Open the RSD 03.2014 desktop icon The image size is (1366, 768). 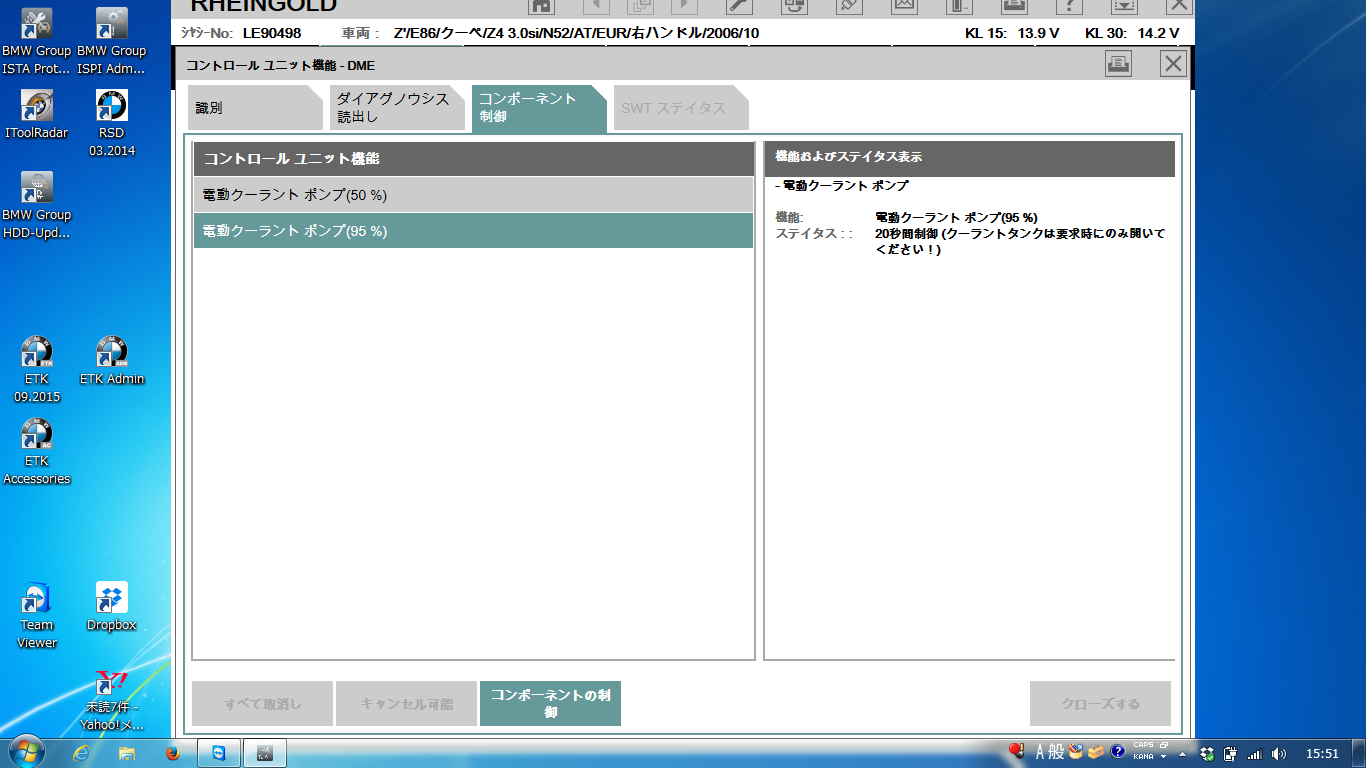click(112, 122)
